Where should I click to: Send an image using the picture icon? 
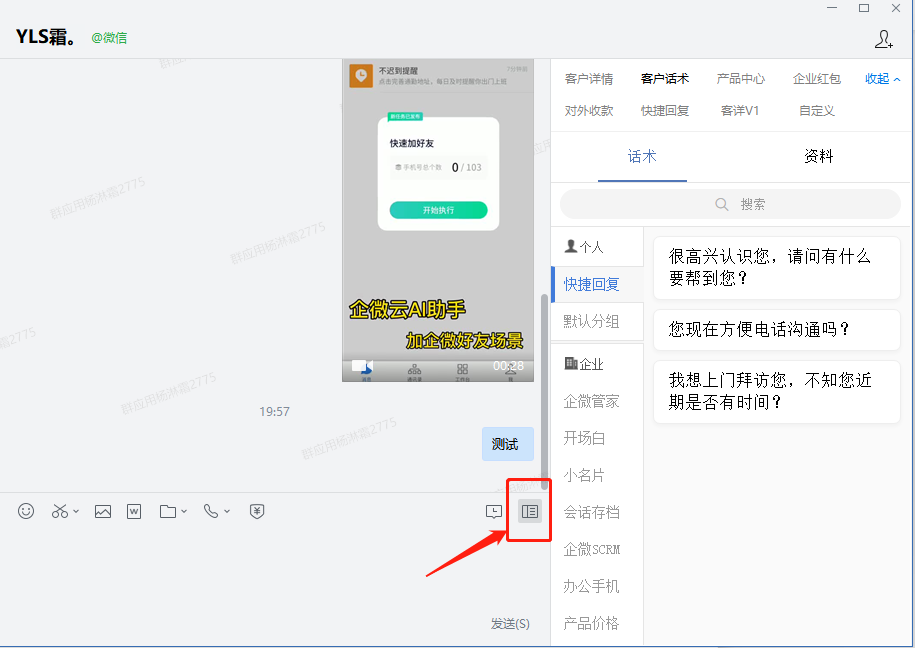click(103, 511)
